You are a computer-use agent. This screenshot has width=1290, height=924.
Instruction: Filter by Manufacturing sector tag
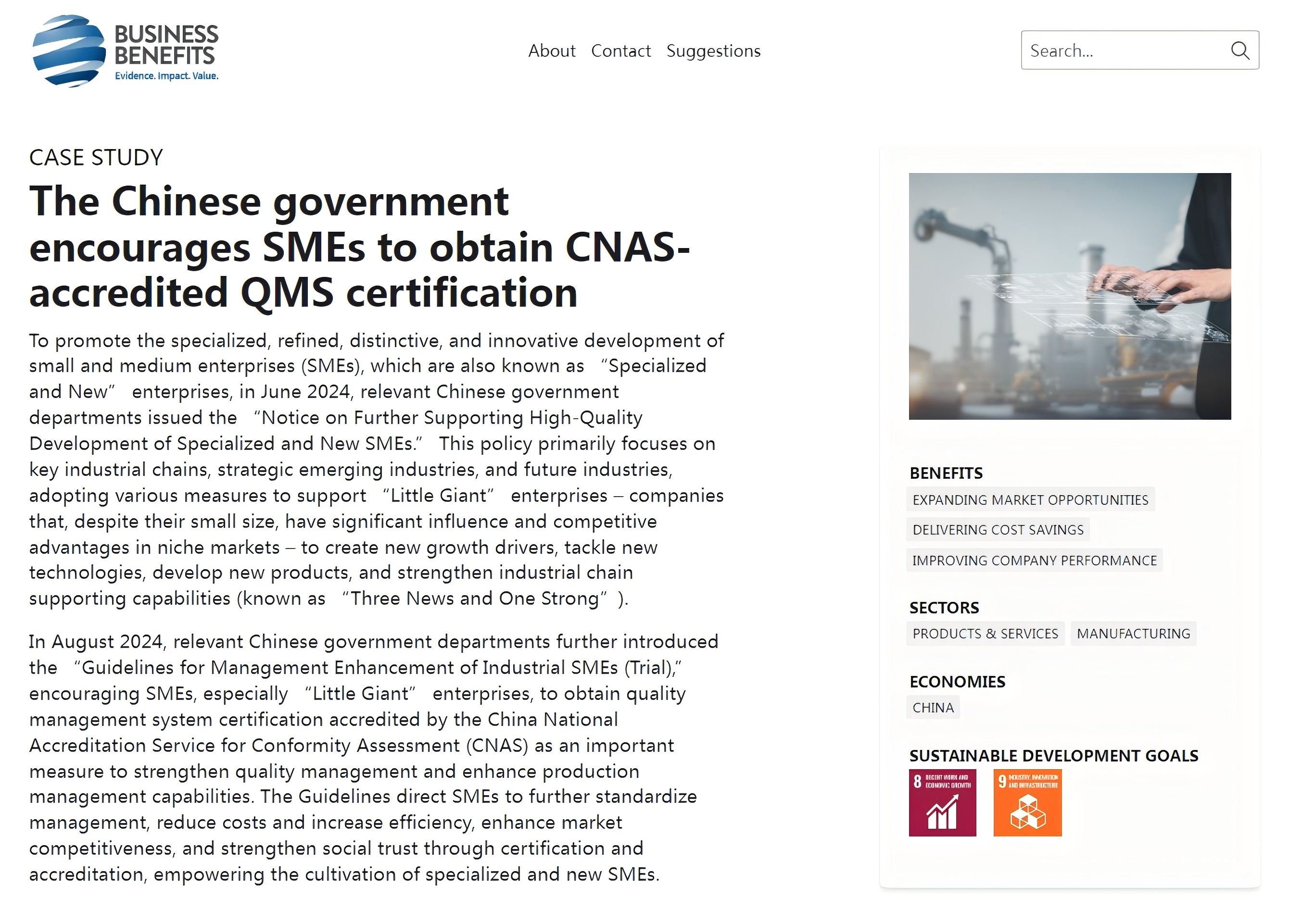[x=1133, y=634]
